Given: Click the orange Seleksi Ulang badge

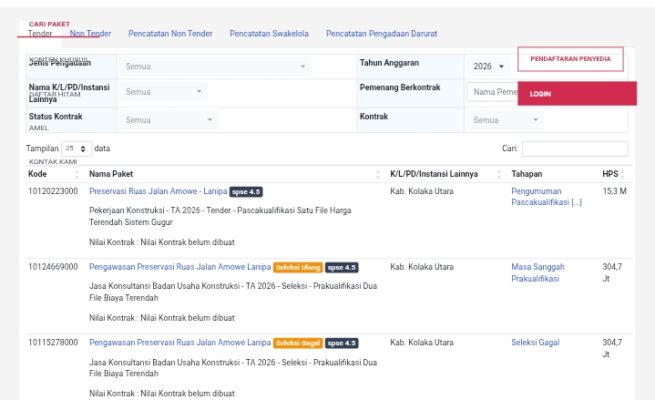Looking at the screenshot, I should [x=297, y=268].
